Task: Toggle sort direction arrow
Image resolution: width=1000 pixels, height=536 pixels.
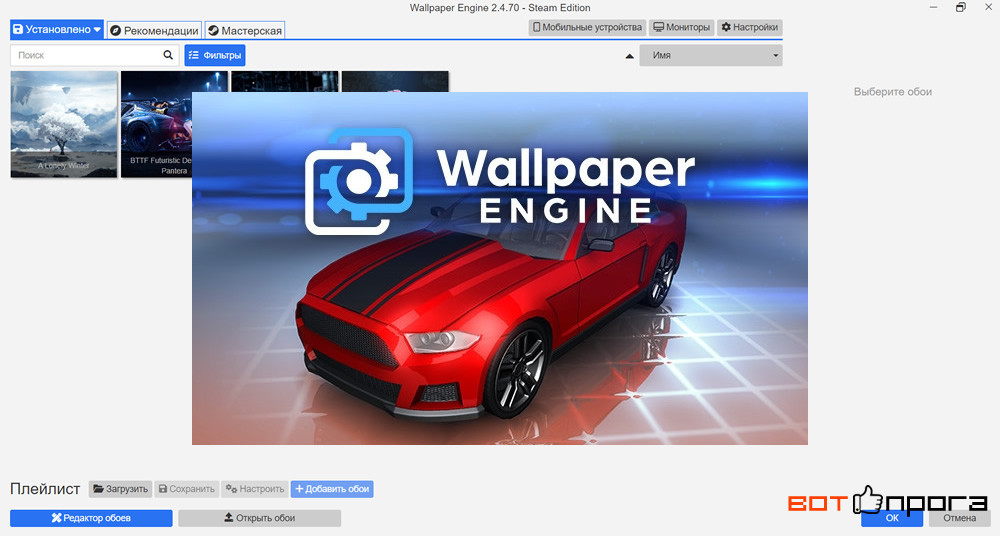Action: [629, 56]
